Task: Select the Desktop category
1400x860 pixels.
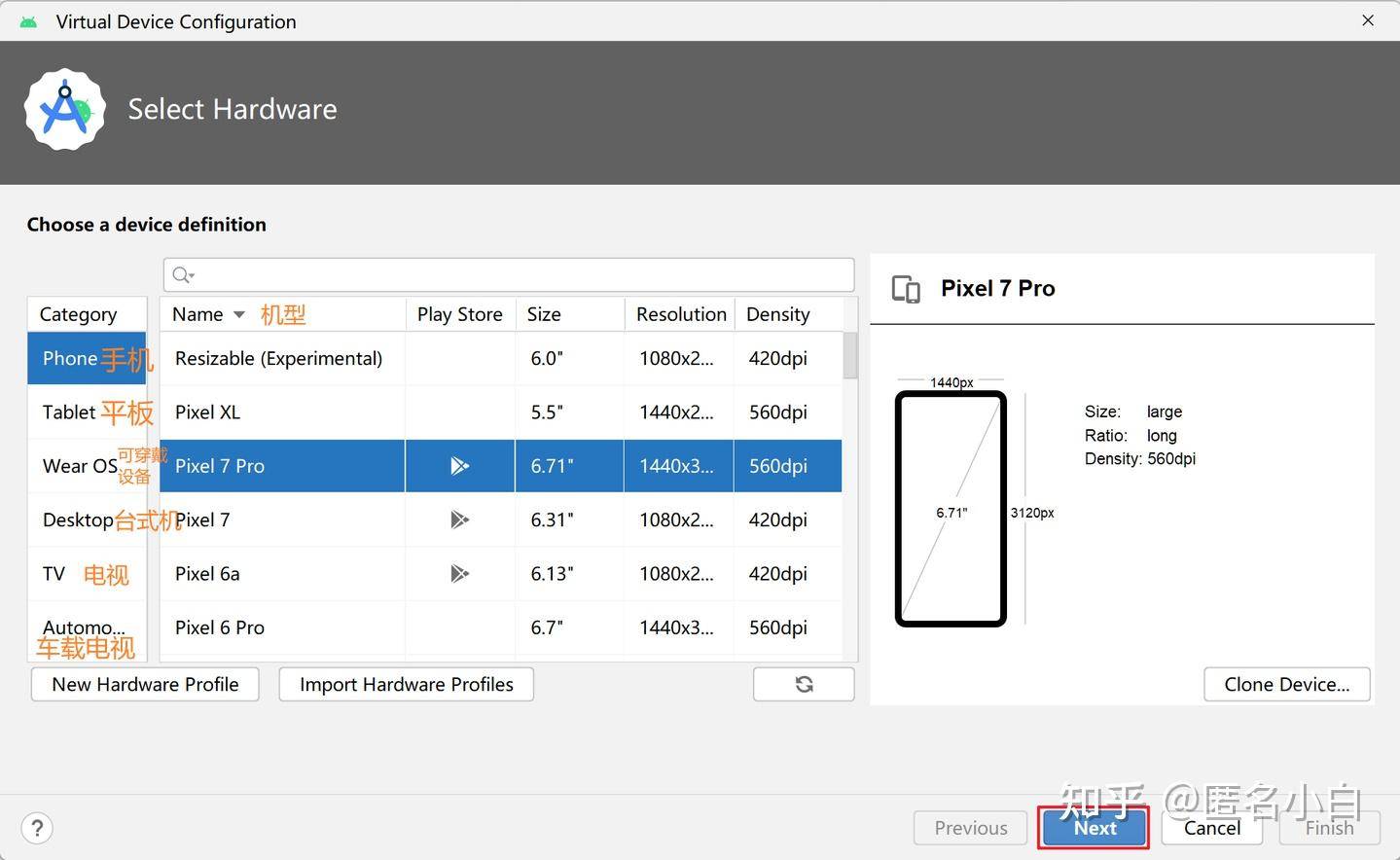Action: (x=87, y=520)
